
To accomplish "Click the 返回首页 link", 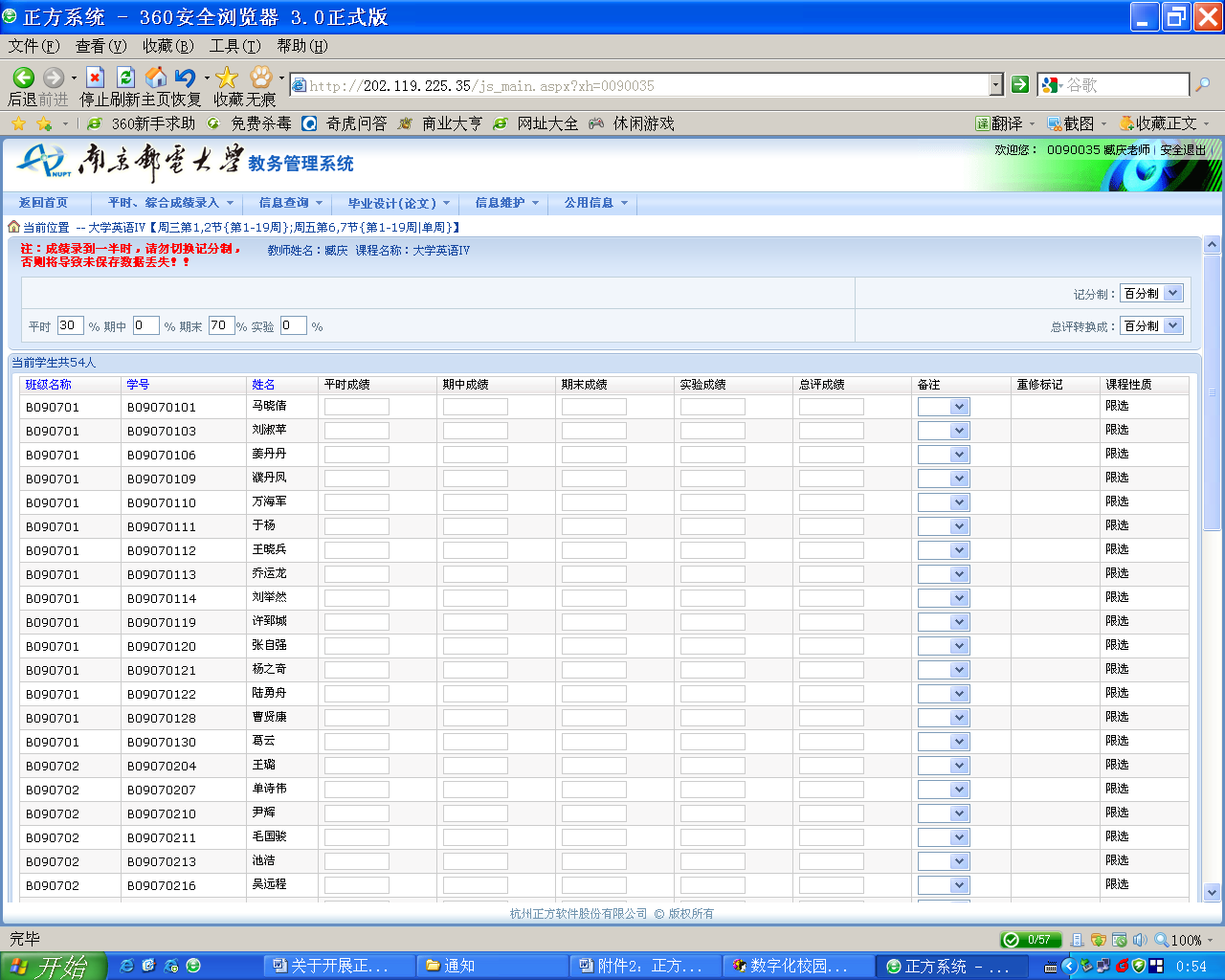I will click(44, 203).
